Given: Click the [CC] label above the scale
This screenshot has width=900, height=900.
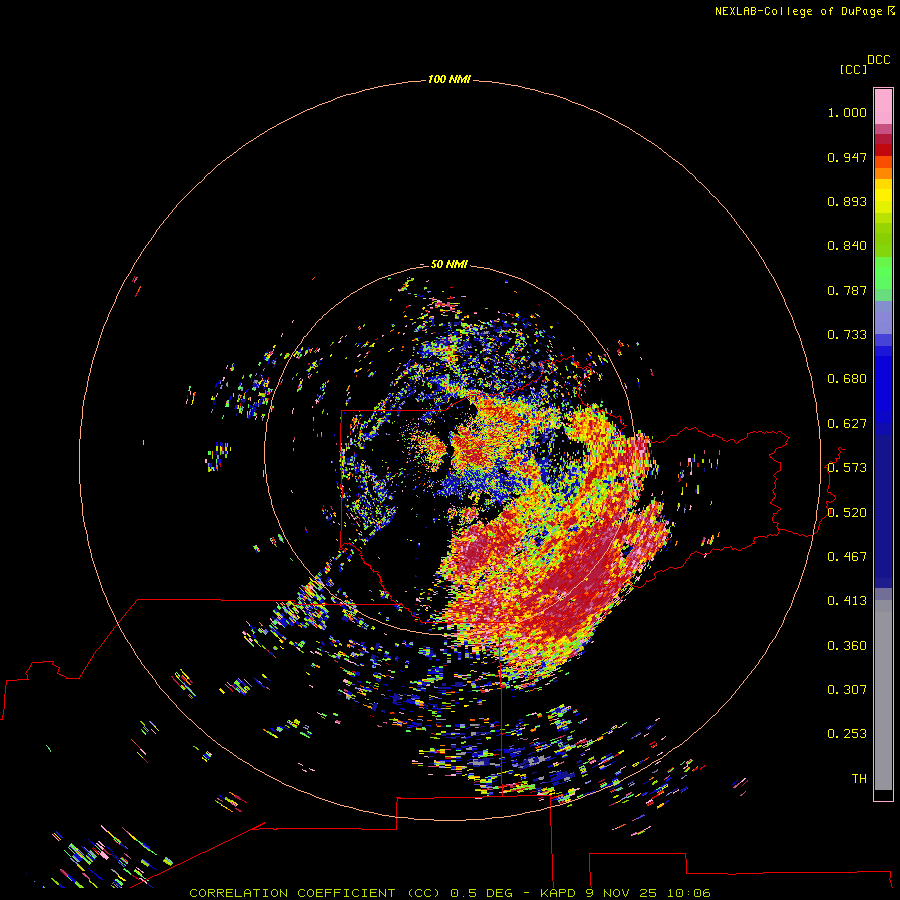Looking at the screenshot, I should (x=853, y=69).
